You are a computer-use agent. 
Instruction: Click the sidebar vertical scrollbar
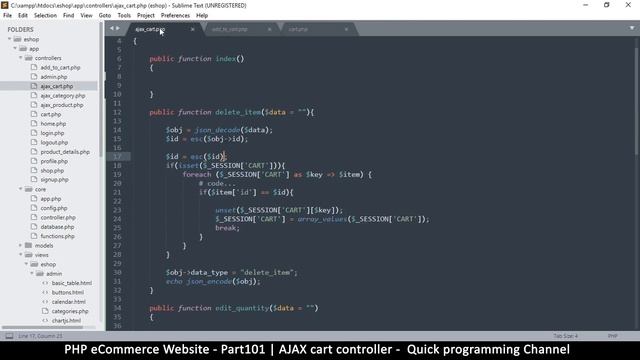(x=100, y=90)
